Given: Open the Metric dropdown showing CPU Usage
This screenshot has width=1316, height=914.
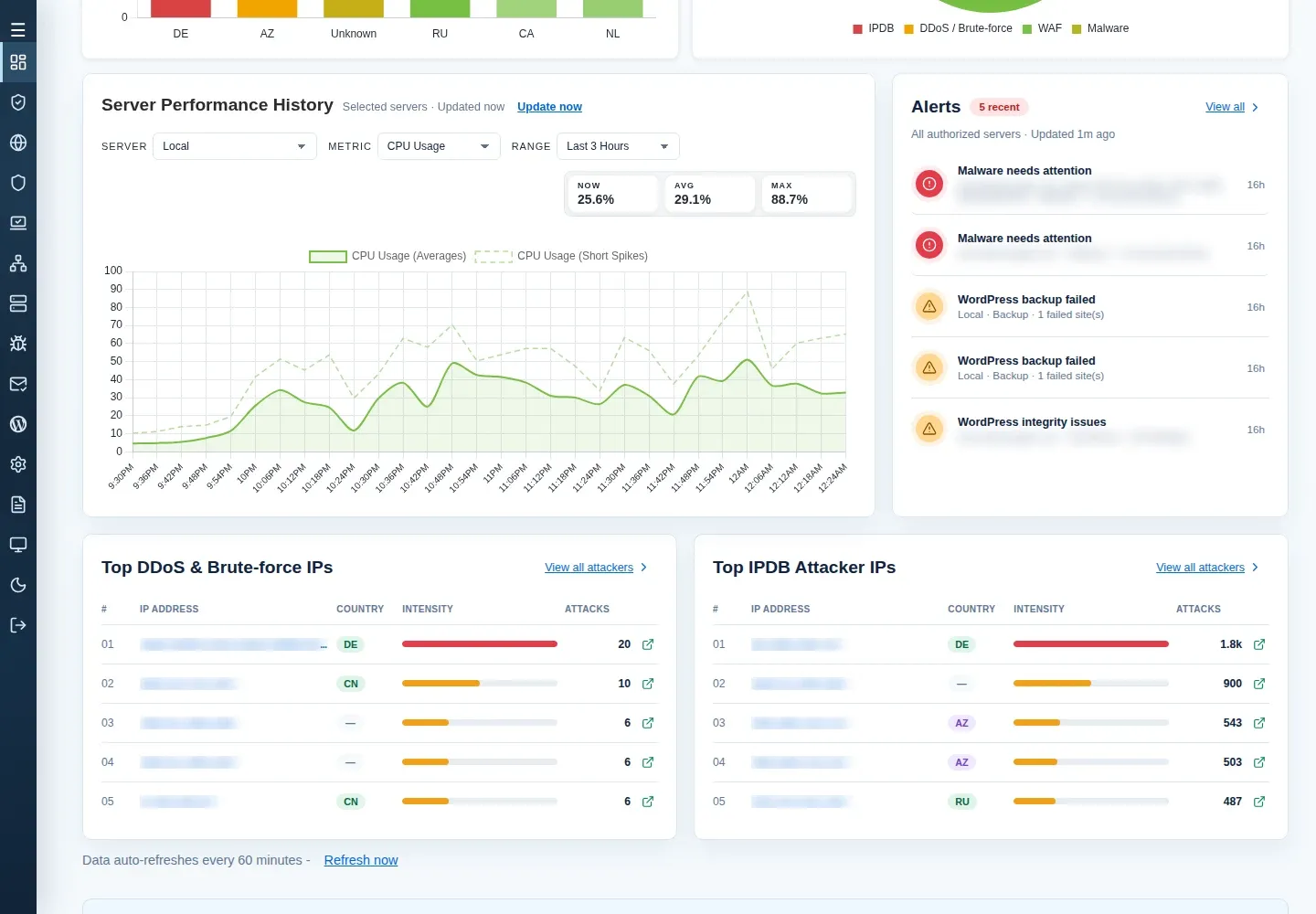Looking at the screenshot, I should pos(439,146).
